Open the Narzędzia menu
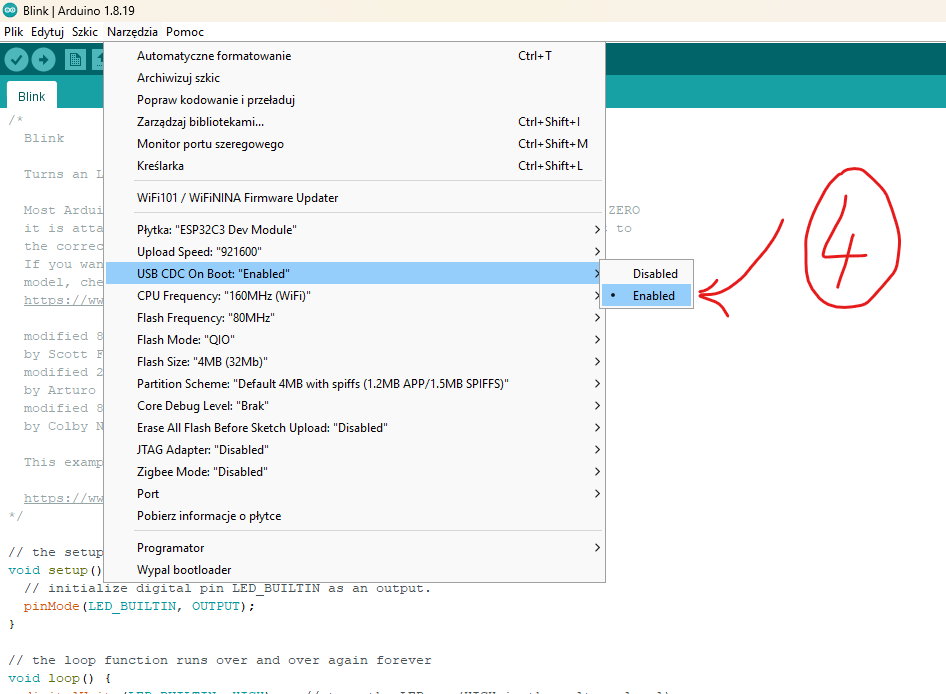946x694 pixels. (132, 32)
